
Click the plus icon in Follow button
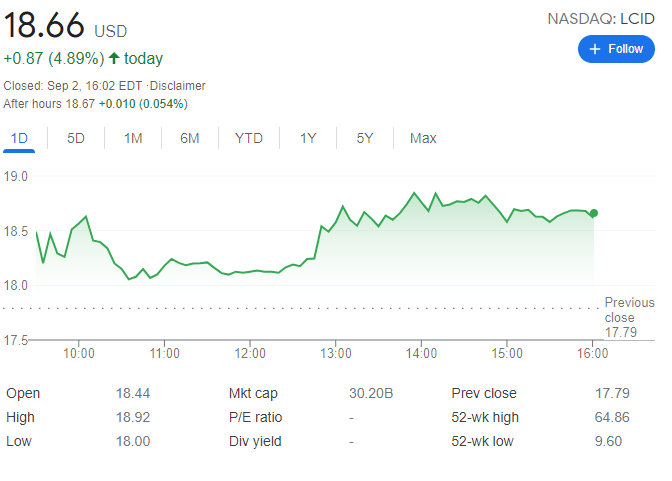[x=595, y=49]
